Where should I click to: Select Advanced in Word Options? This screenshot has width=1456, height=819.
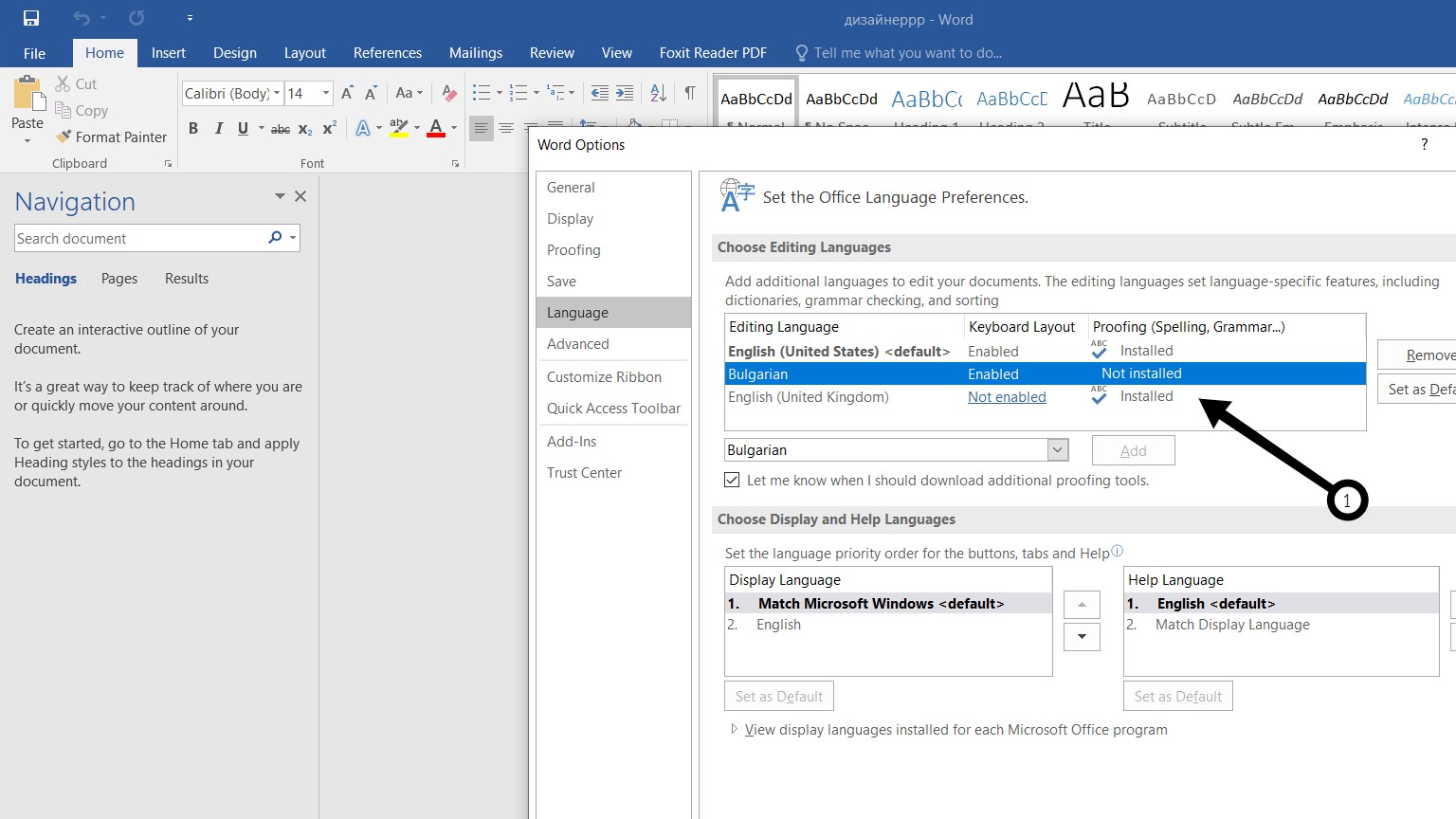pos(613,344)
